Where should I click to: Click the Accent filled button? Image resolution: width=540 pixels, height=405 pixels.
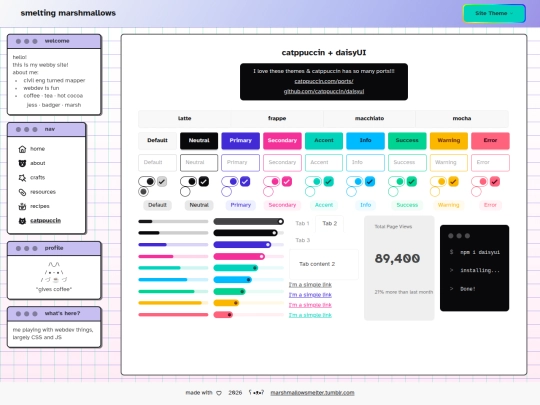pyautogui.click(x=324, y=141)
